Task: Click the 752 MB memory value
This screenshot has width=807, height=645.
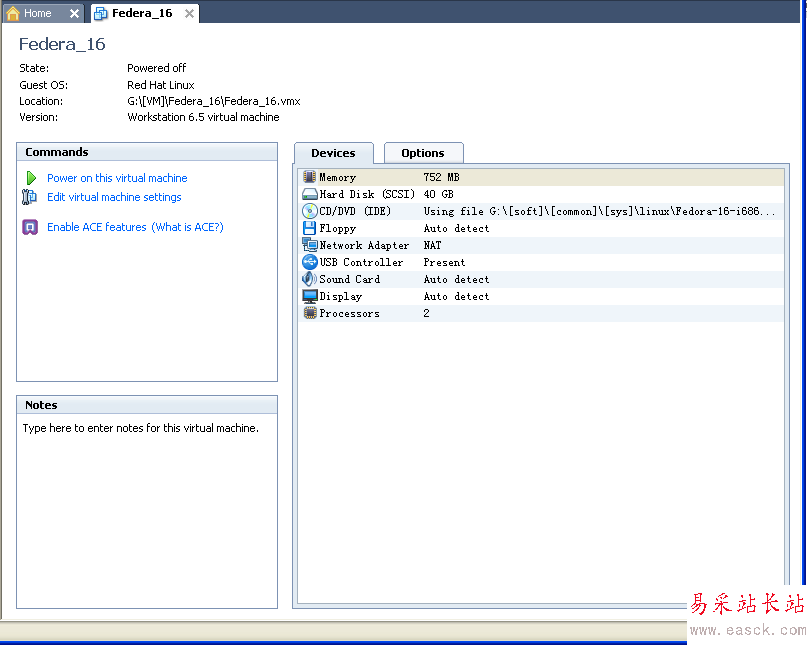Action: [441, 177]
